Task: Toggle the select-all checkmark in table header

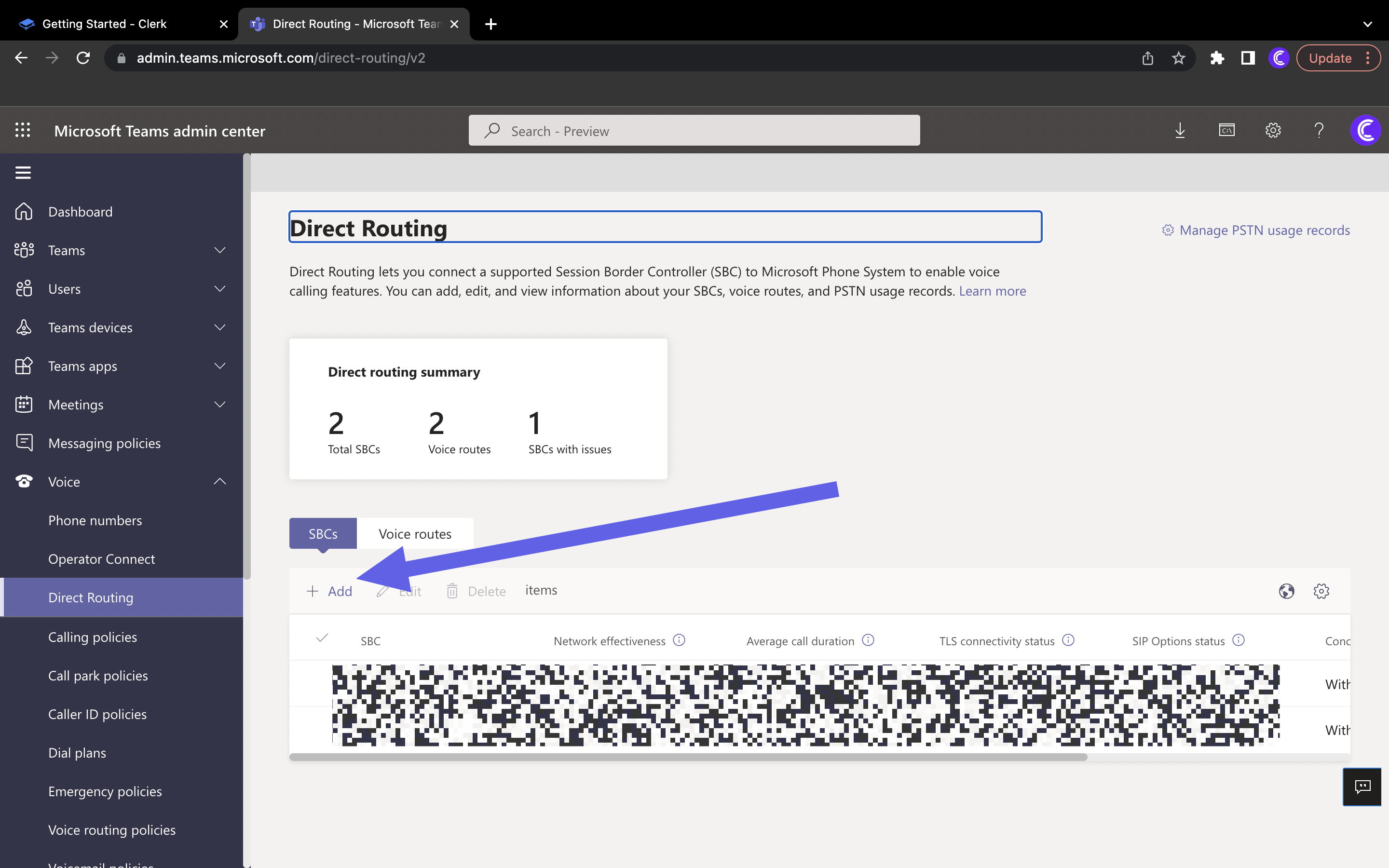Action: 322,638
